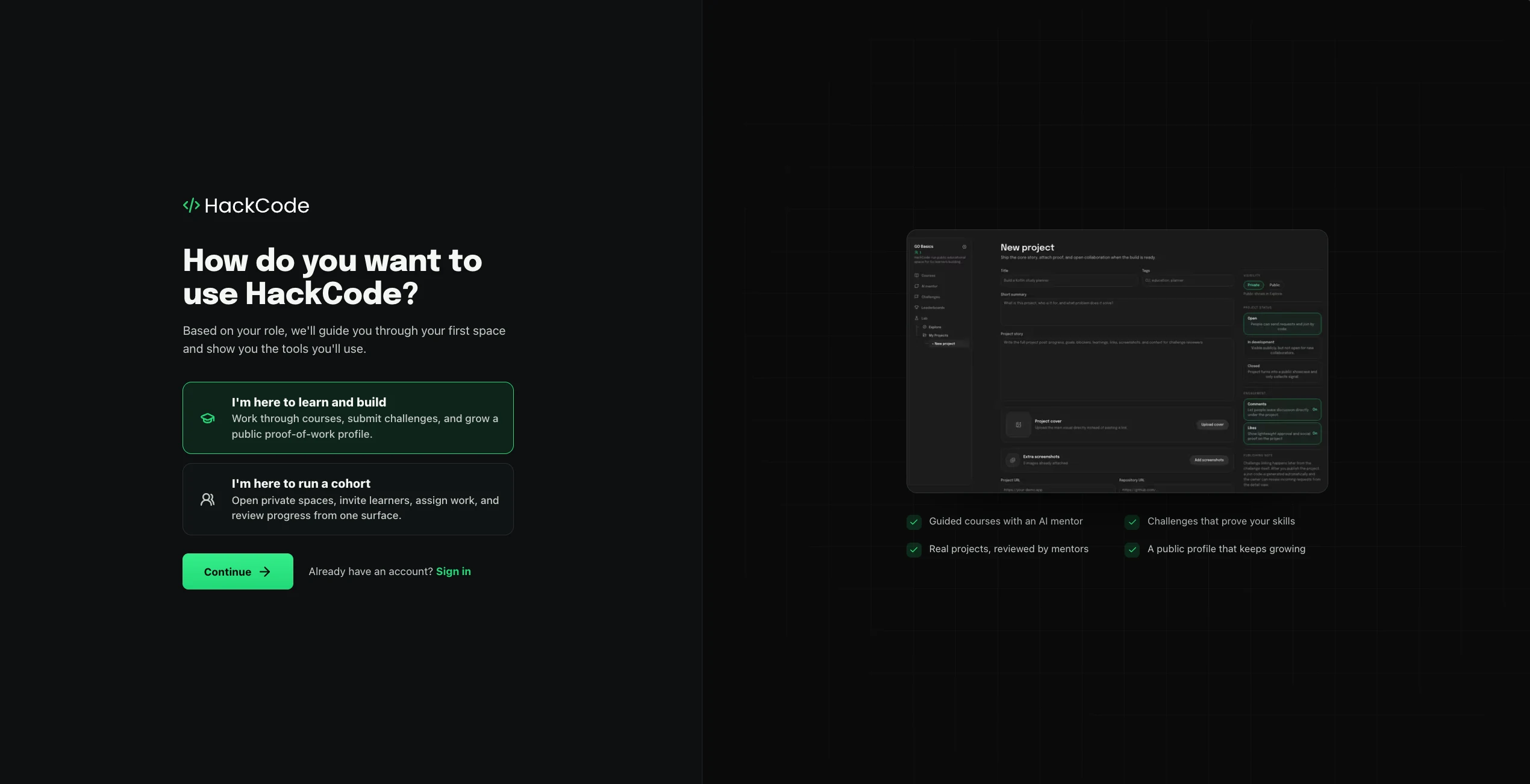Click the check icon beside "Challenges that prove your skills"
The height and width of the screenshot is (784, 1530).
(x=1132, y=522)
